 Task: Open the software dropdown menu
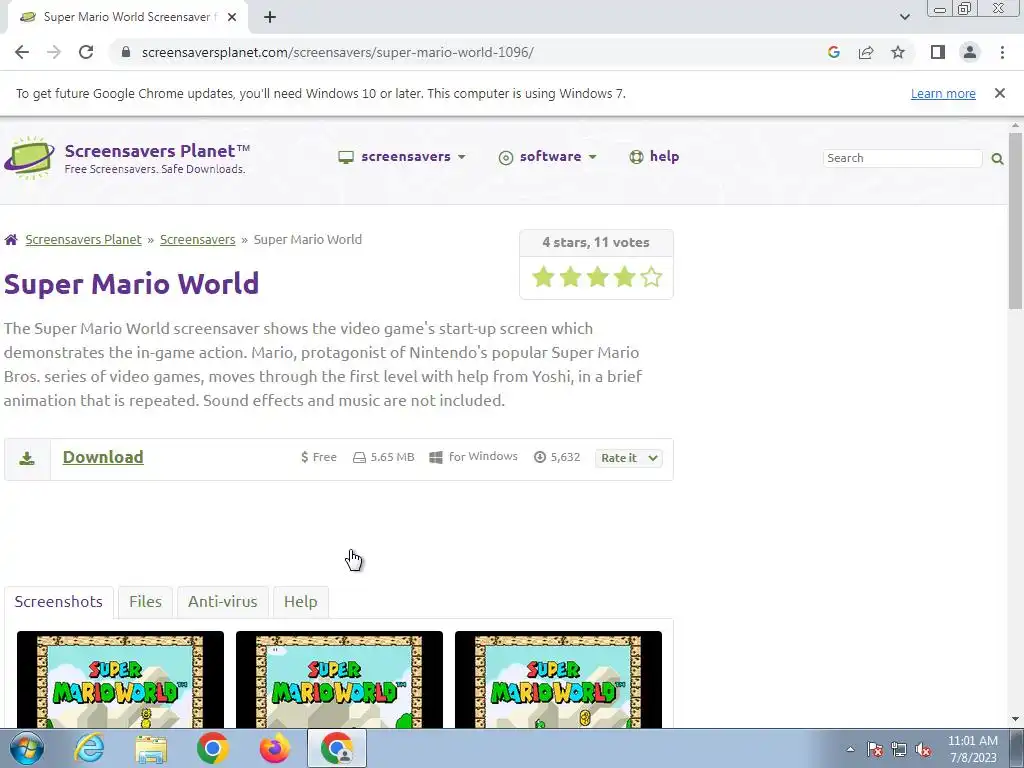tap(547, 157)
